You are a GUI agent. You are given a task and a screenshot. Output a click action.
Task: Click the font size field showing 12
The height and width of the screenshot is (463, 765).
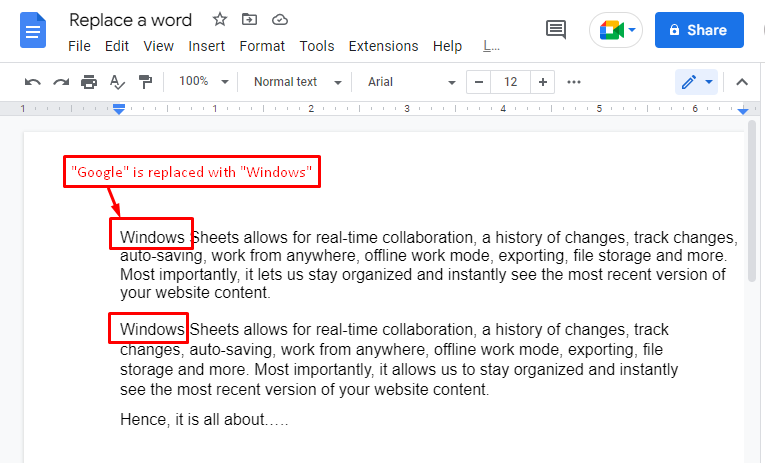511,82
